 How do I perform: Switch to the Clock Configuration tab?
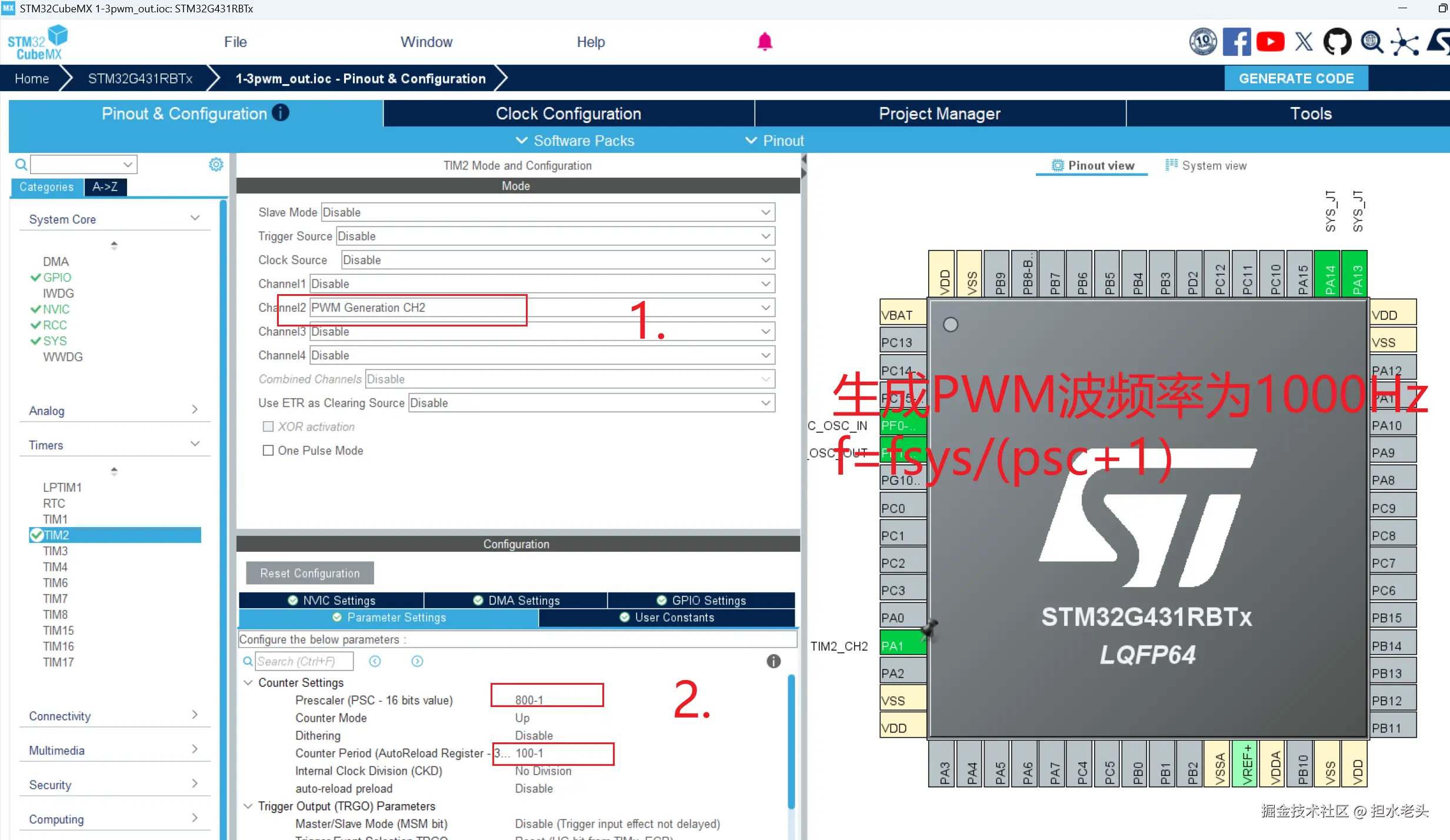pos(568,114)
